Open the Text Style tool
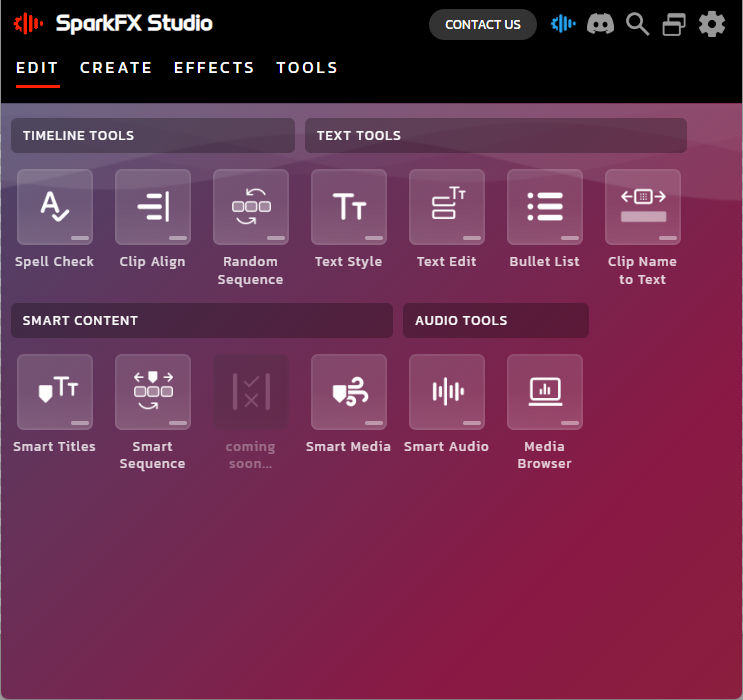 tap(349, 207)
